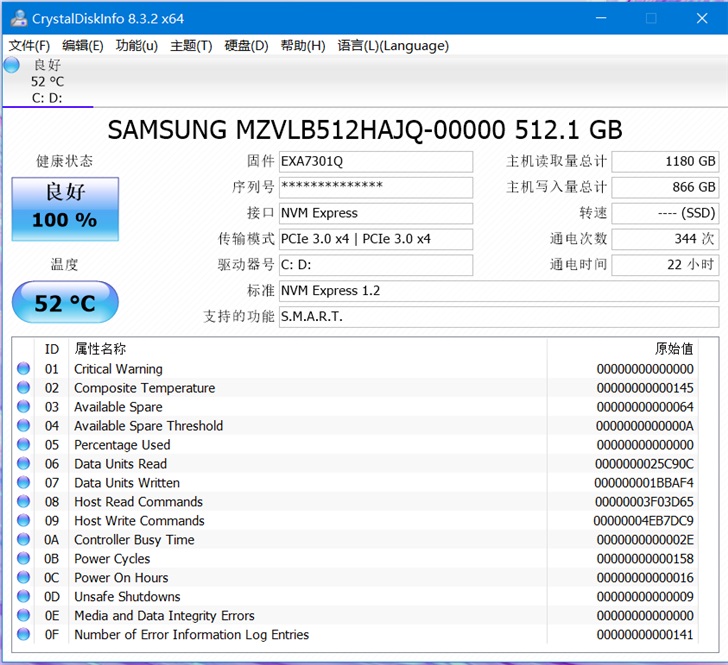Click the 属性名称 column header
The height and width of the screenshot is (665, 728).
tap(100, 349)
